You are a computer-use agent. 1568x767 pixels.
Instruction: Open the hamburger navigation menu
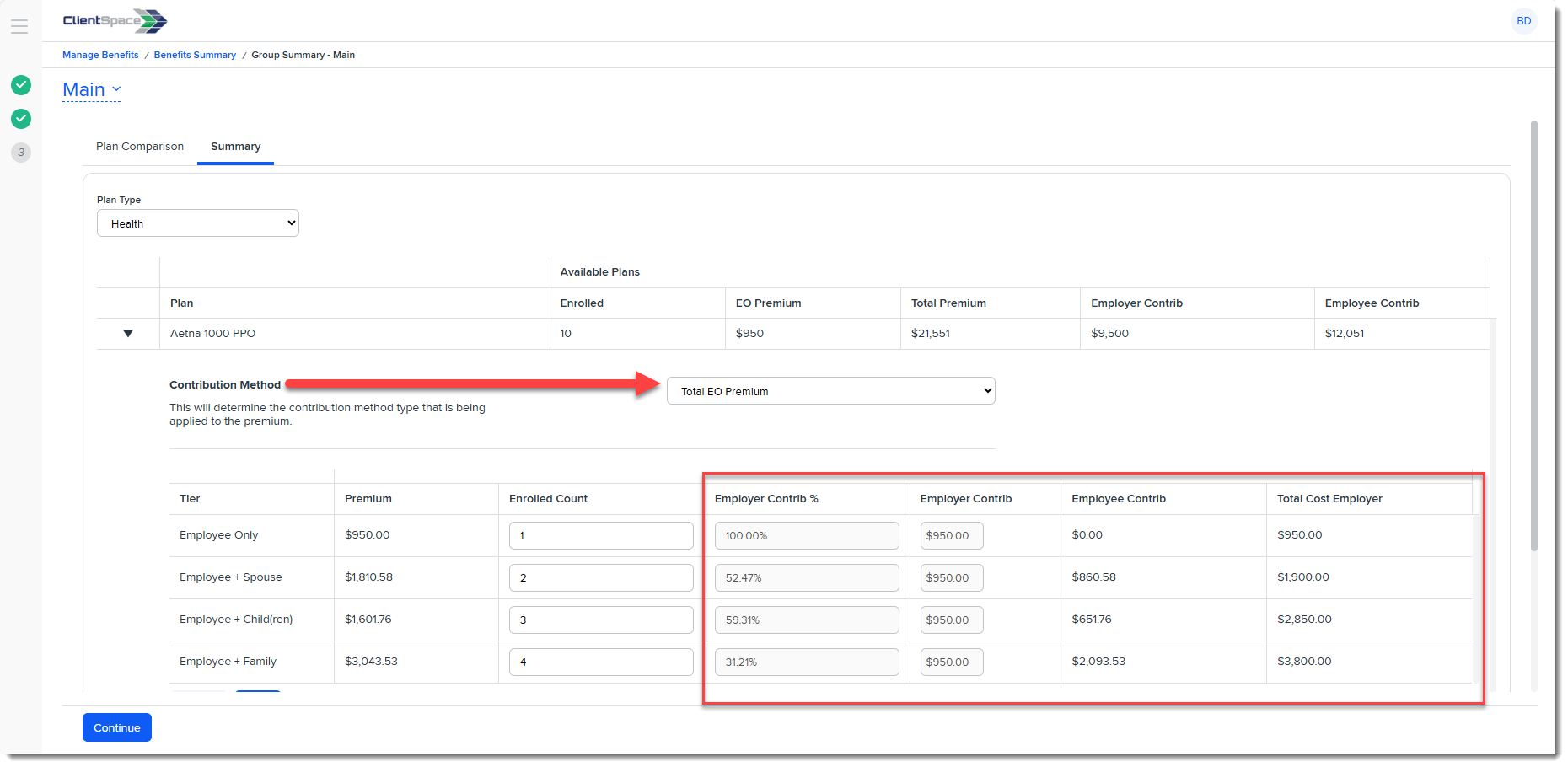pyautogui.click(x=19, y=26)
